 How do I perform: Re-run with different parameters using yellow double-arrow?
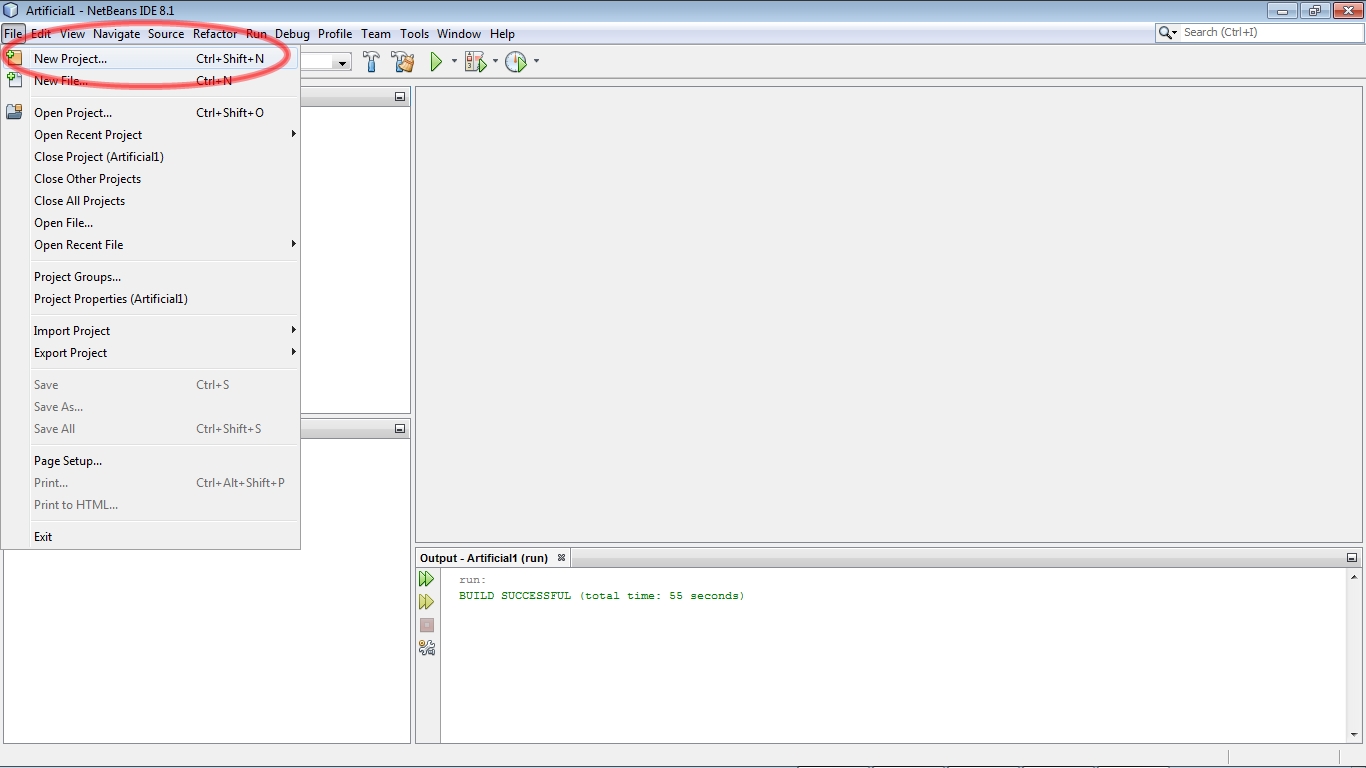[427, 601]
